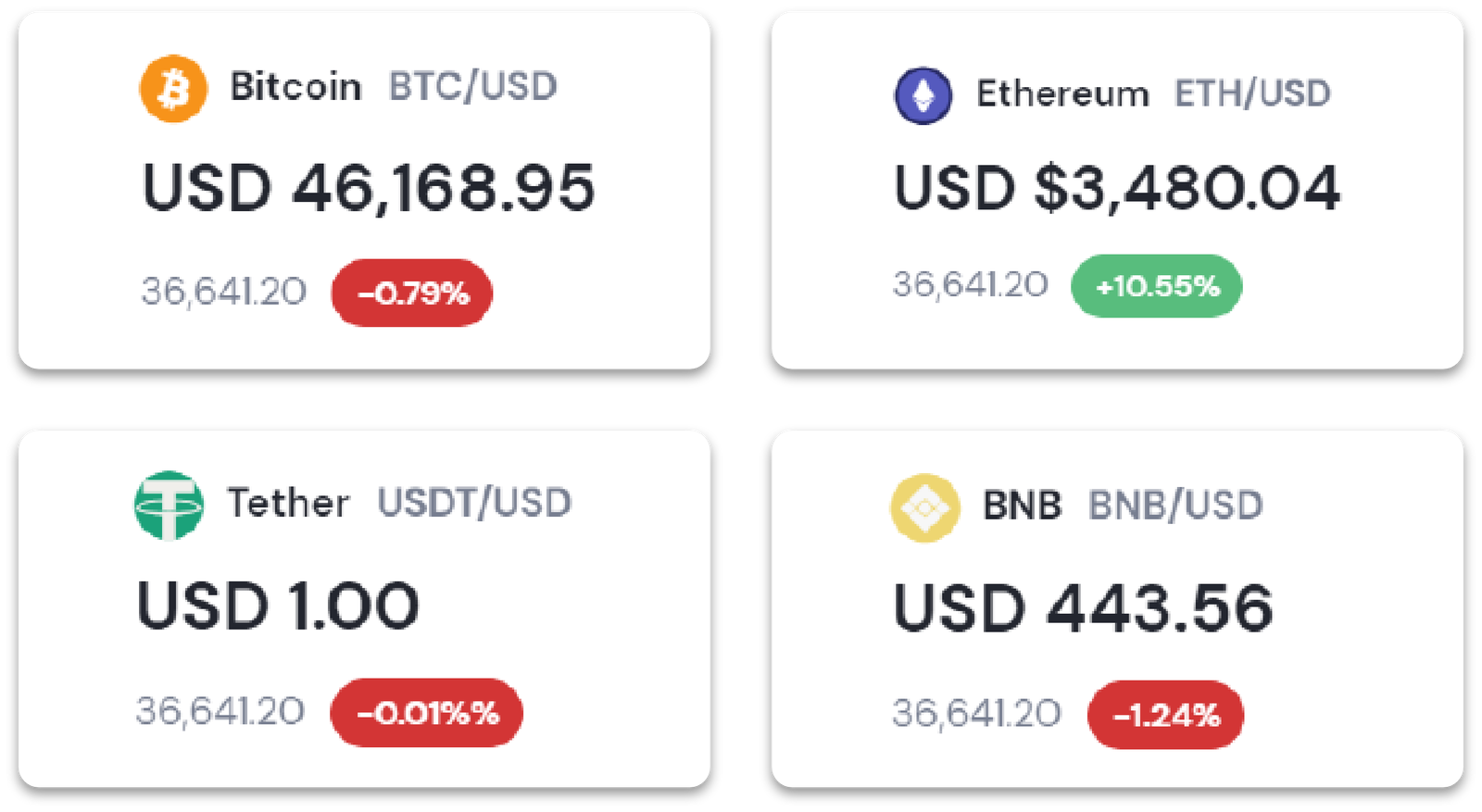The height and width of the screenshot is (812, 1482).
Task: Open the BTC/USD trading pair label
Action: tap(472, 87)
